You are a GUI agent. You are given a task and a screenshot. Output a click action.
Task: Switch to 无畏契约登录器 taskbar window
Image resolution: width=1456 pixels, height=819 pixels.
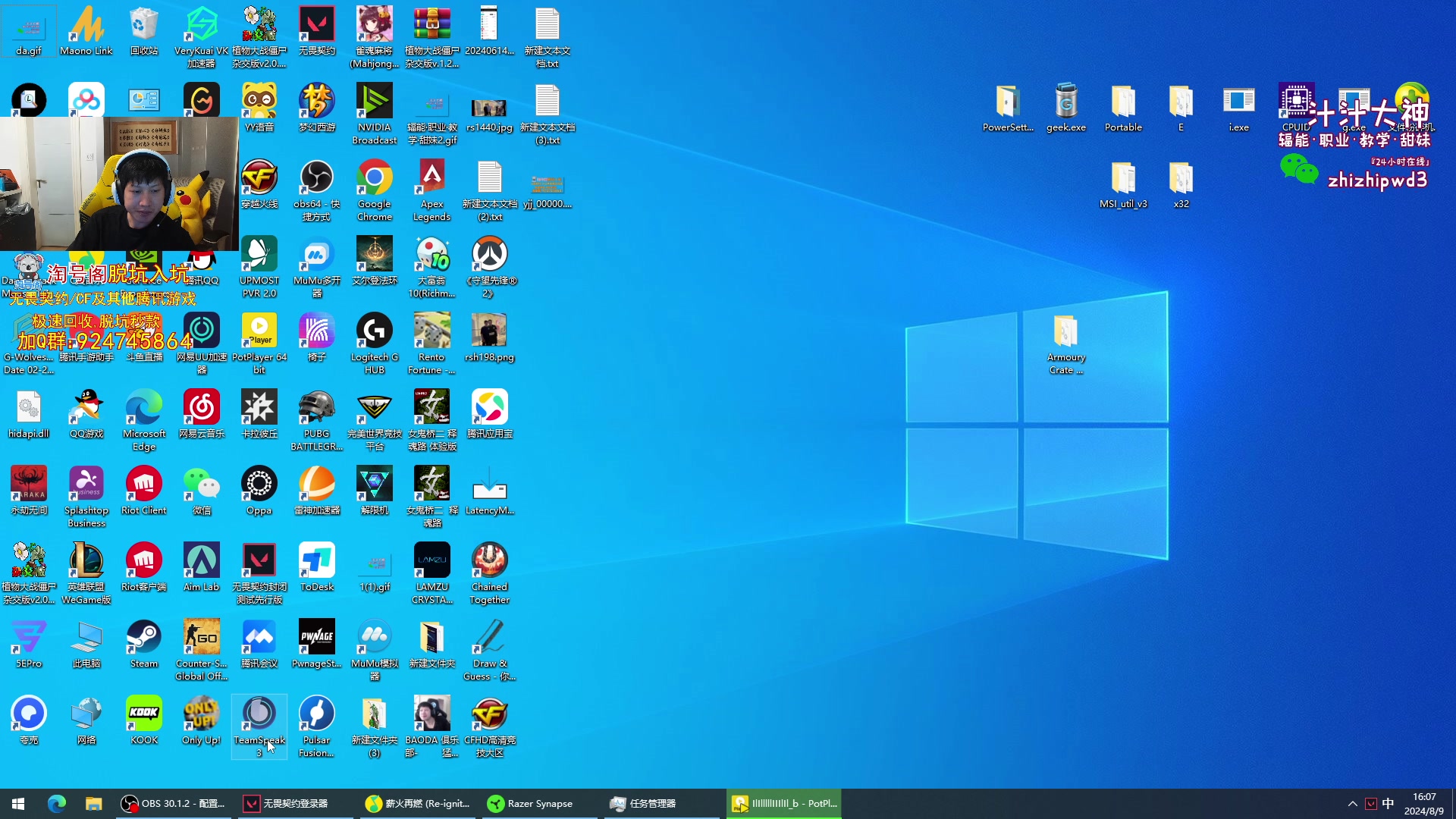296,803
